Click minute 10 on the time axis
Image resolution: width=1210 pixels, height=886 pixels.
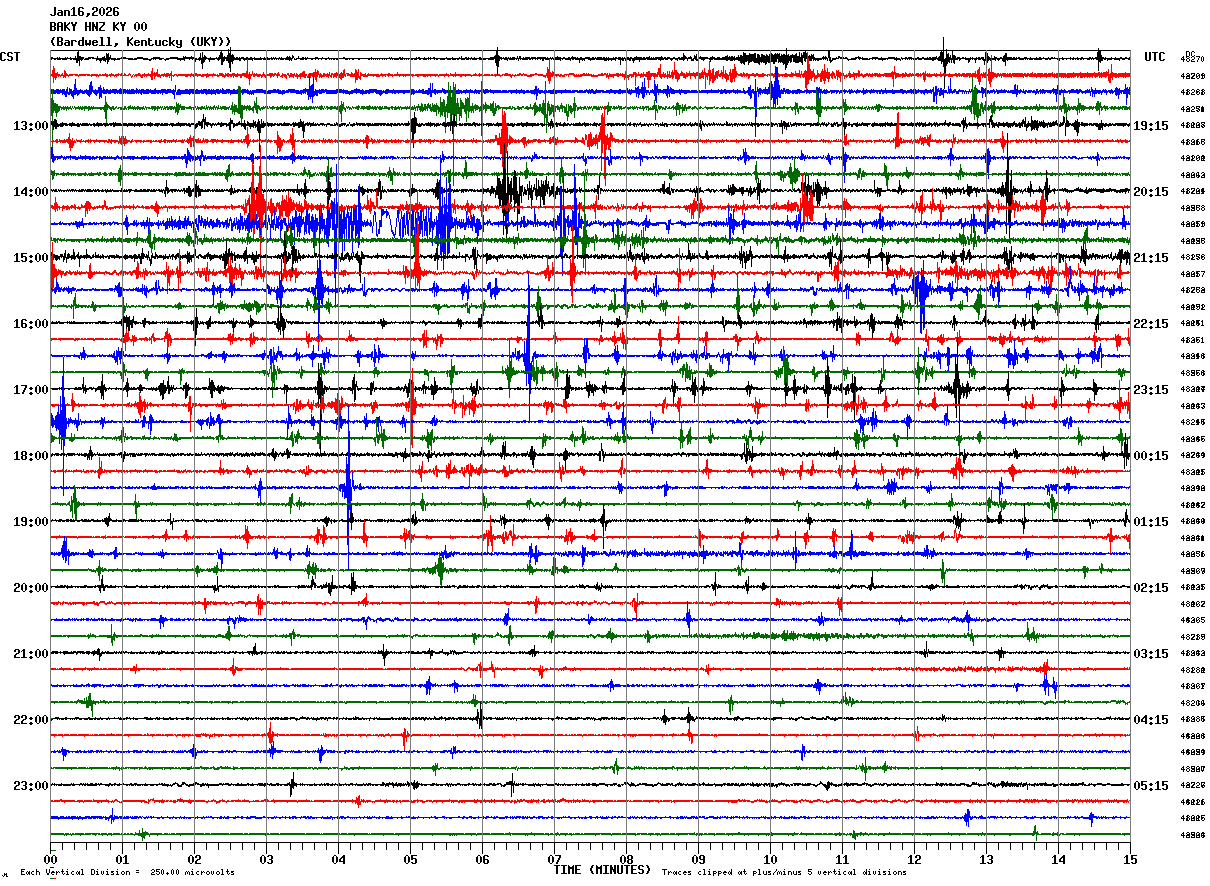click(770, 859)
